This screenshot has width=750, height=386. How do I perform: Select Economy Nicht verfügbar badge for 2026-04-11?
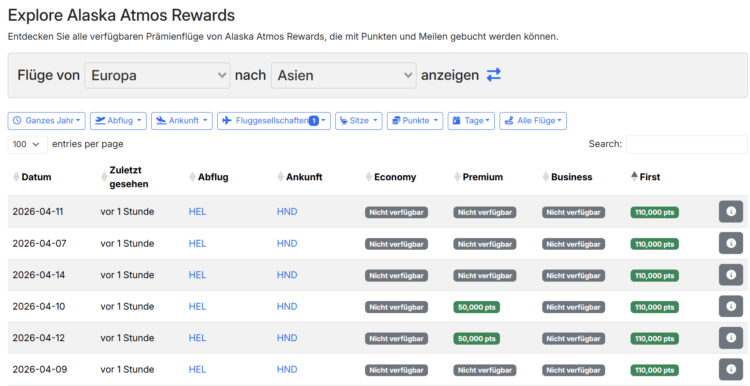click(397, 212)
